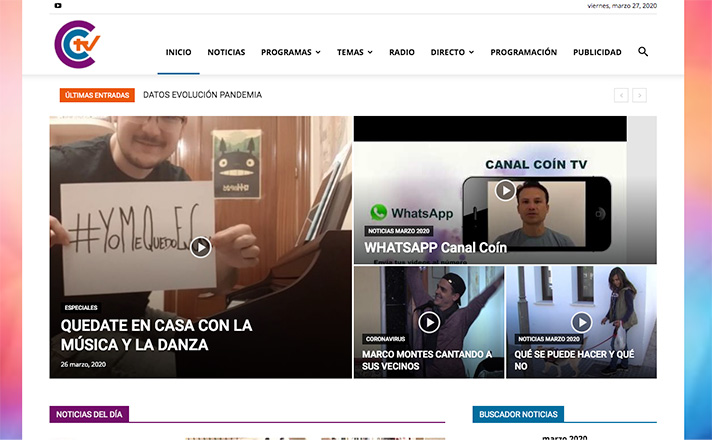Expand the Temas dropdown menu

354,52
